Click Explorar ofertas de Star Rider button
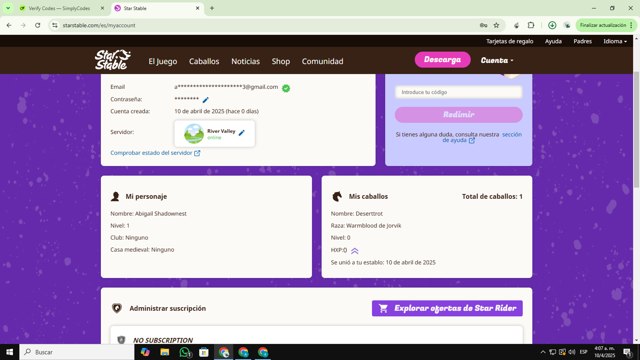 pyautogui.click(x=447, y=308)
